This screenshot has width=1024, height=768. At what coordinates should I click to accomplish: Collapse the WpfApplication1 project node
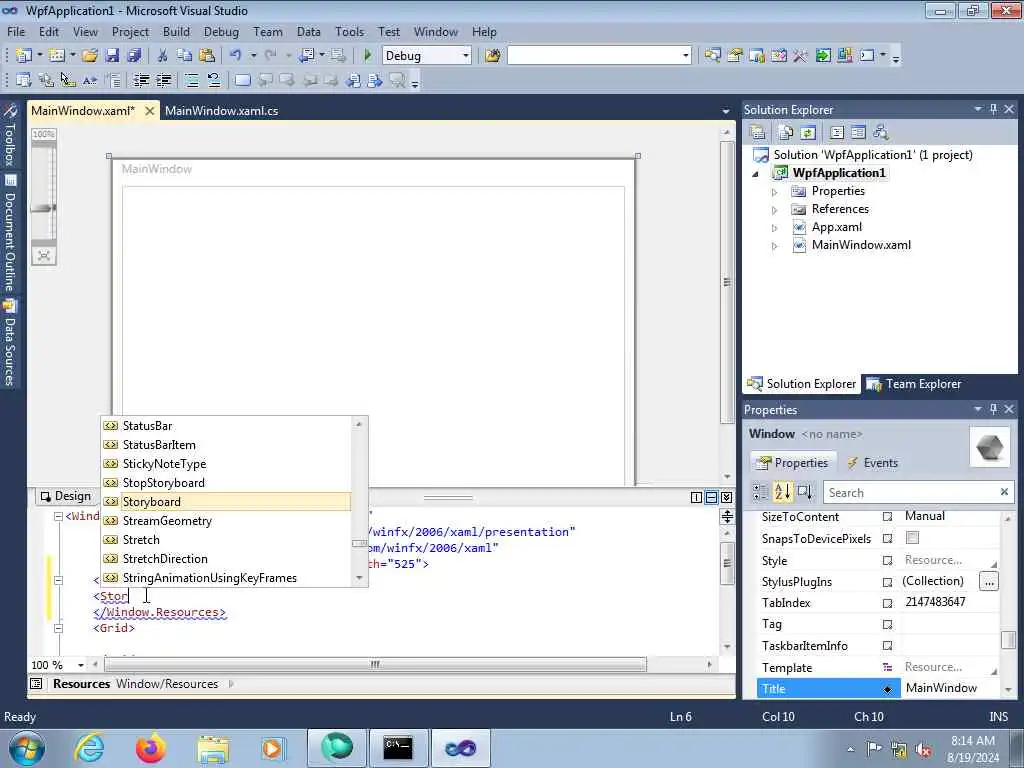[x=756, y=174]
